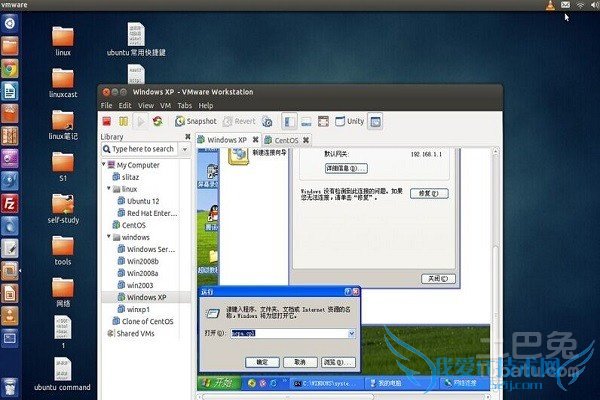Click the console view icon after Unity
This screenshot has width=600, height=400.
pyautogui.click(x=375, y=121)
